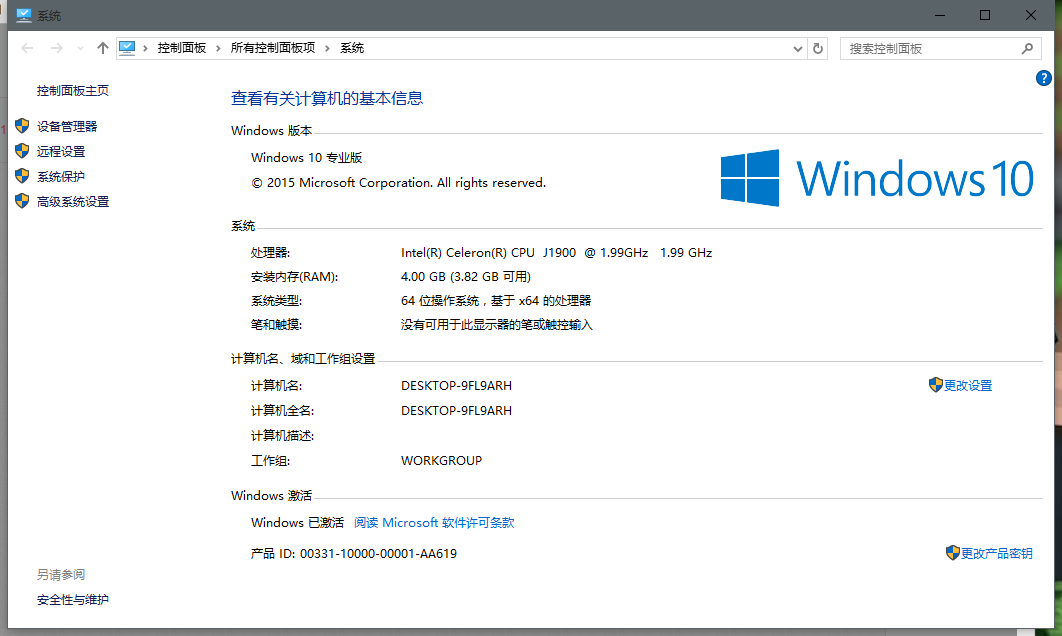The image size is (1062, 636).
Task: Click the magnifier search icon
Action: (1027, 48)
